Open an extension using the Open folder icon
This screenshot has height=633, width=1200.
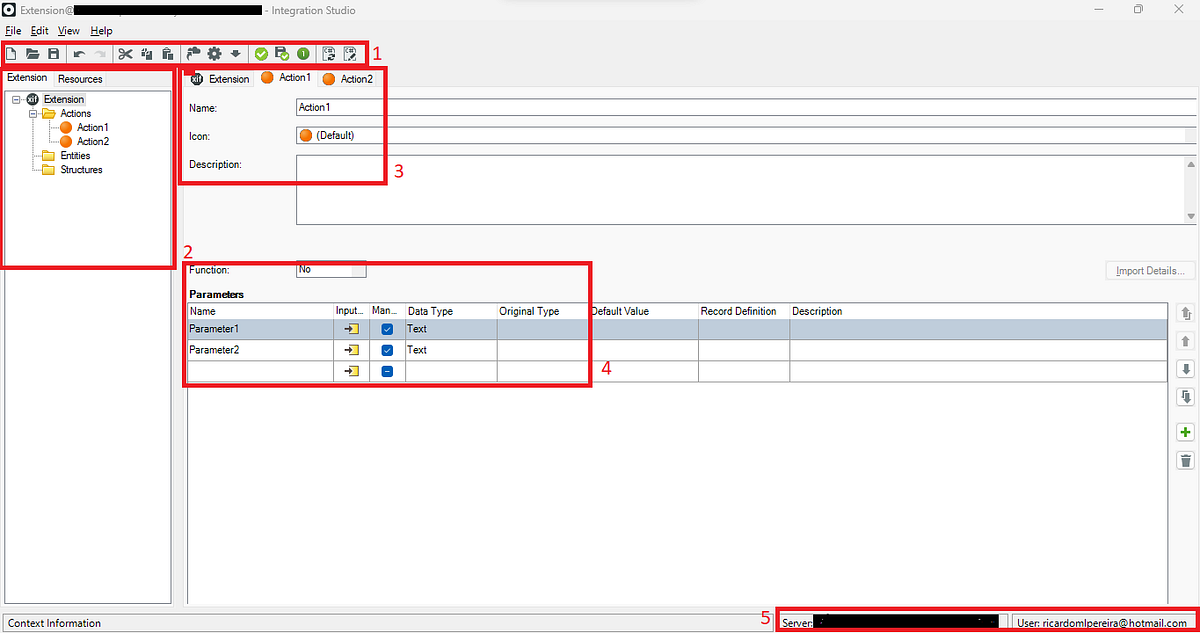coord(32,53)
